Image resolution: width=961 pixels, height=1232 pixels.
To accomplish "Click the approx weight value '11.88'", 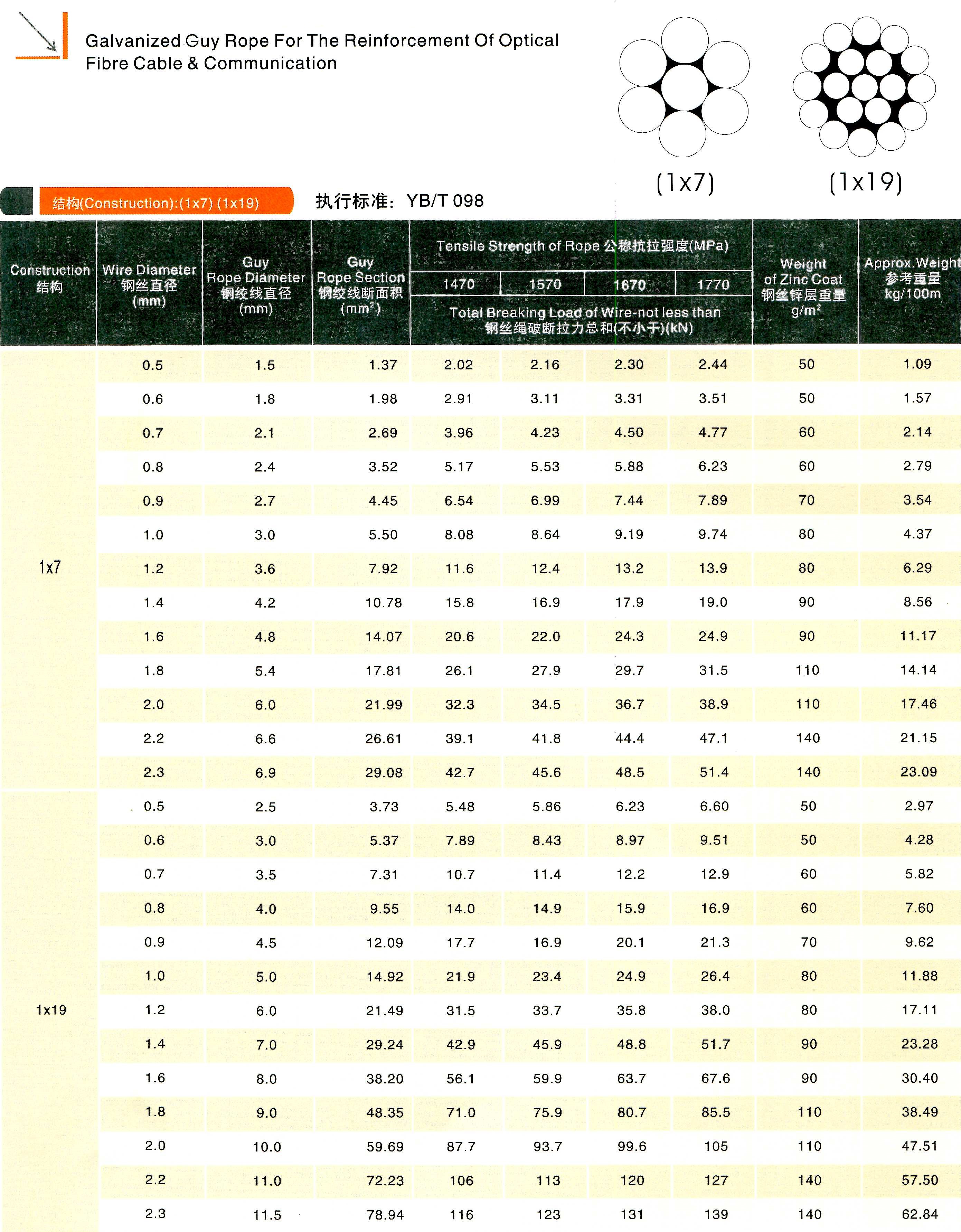I will tap(919, 976).
